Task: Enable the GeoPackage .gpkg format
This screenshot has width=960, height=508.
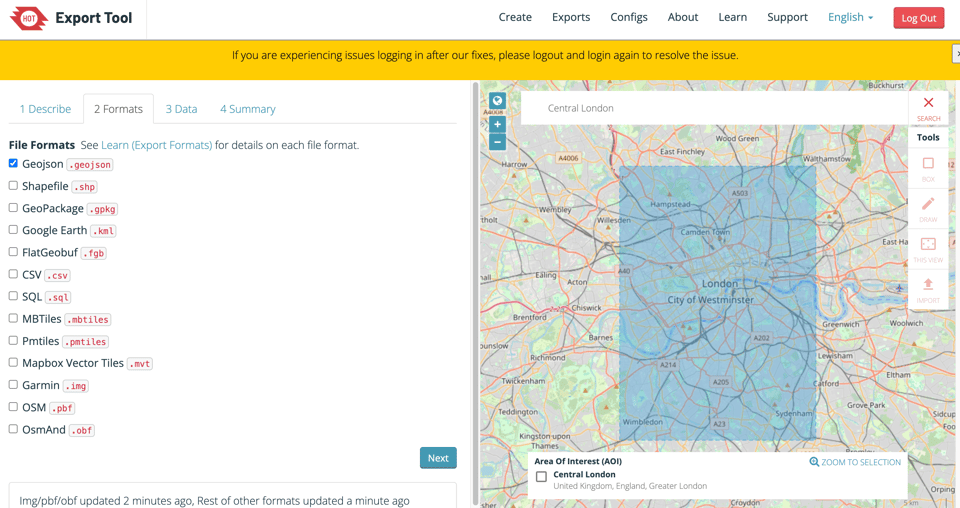Action: [13, 207]
